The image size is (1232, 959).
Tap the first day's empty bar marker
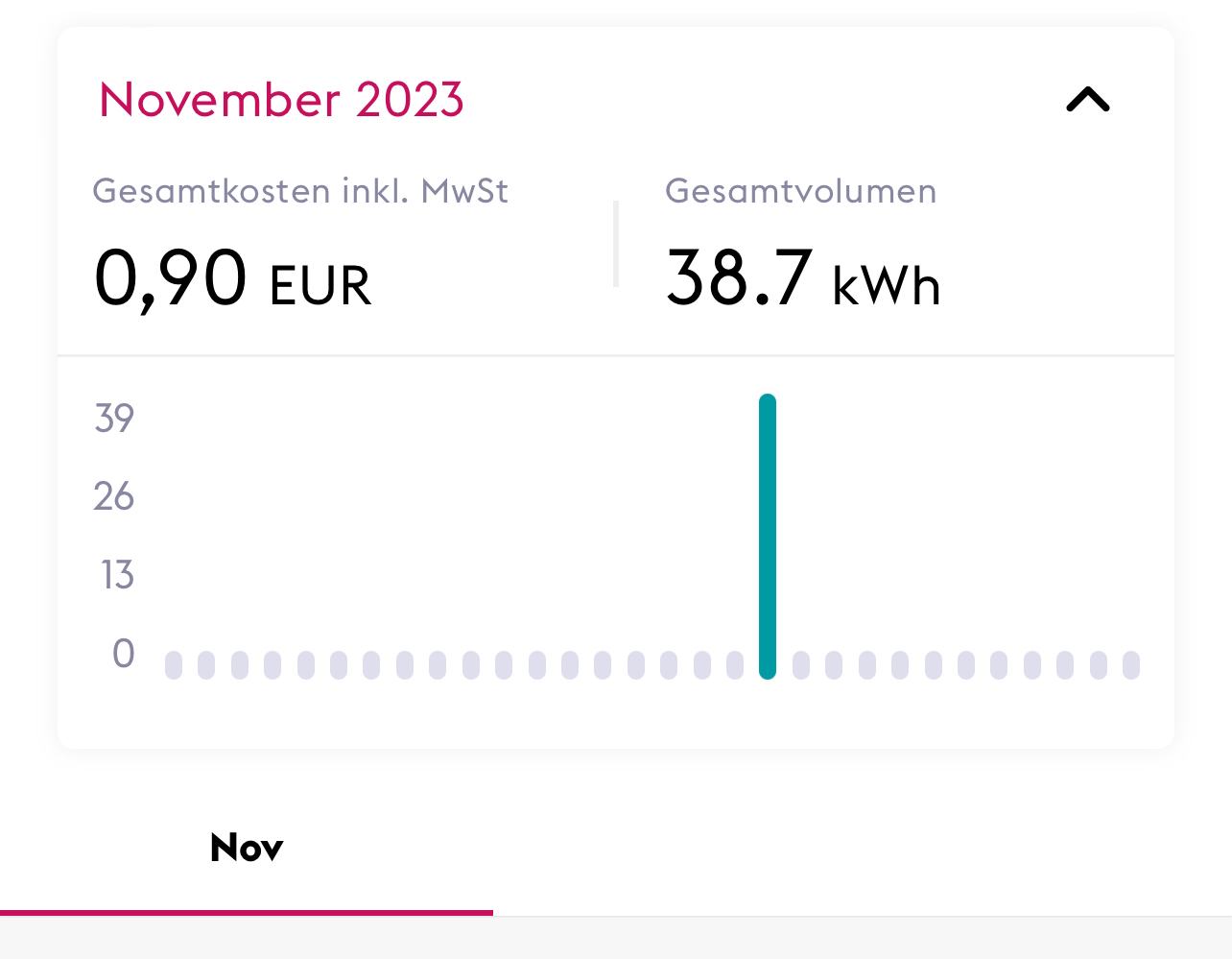coord(174,665)
